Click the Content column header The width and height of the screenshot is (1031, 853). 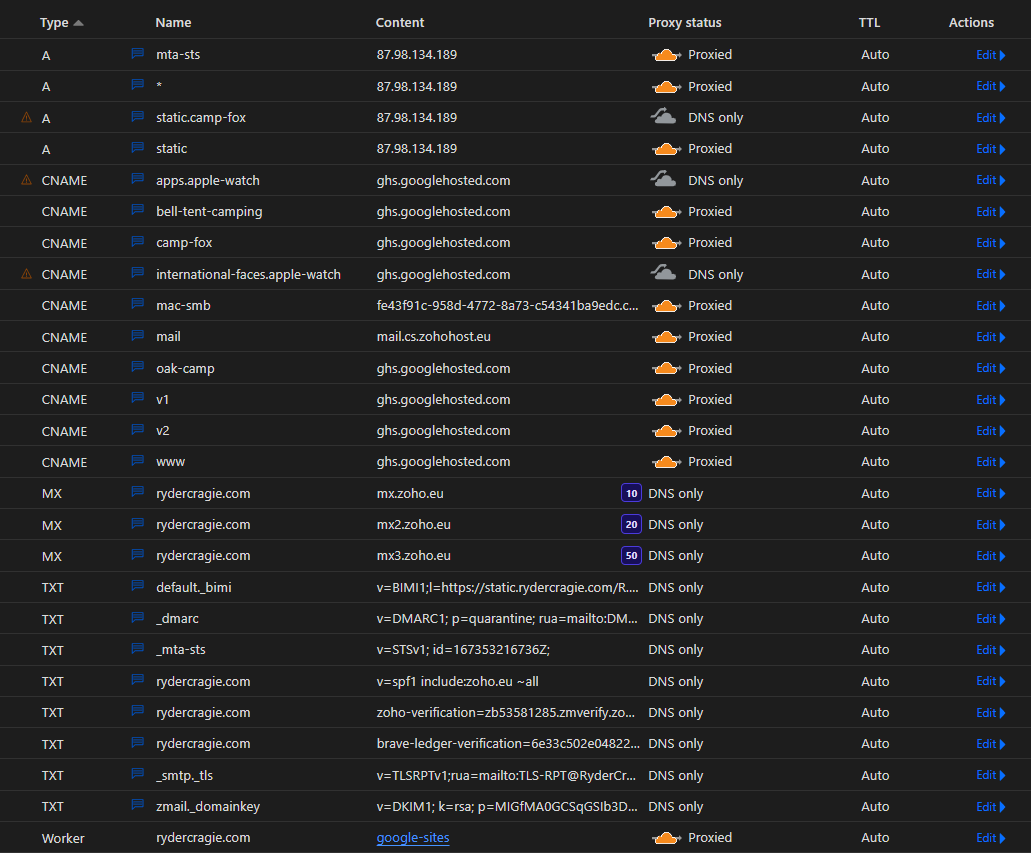point(400,22)
